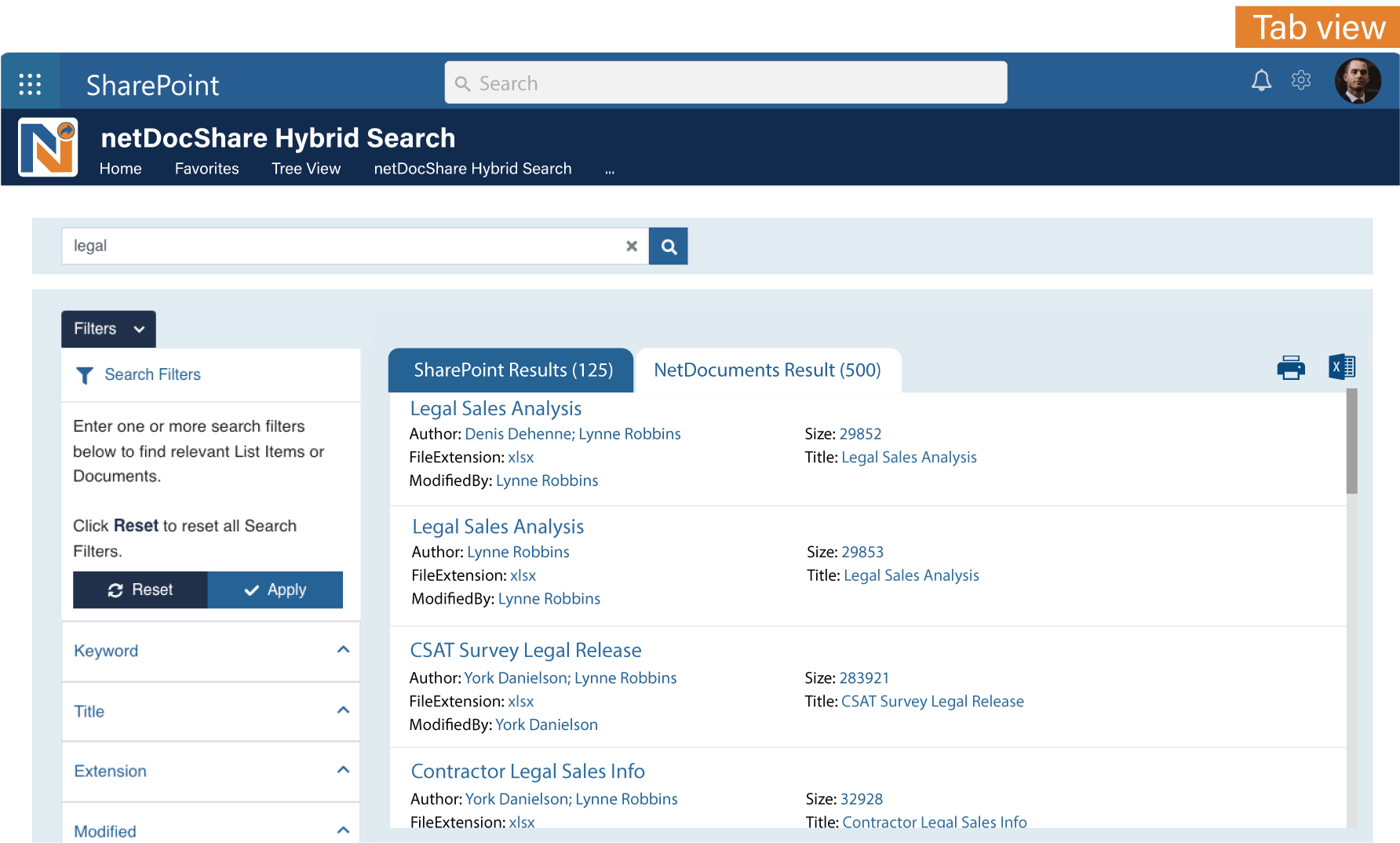The width and height of the screenshot is (1400, 843).
Task: Clear the legal search query
Action: (x=632, y=246)
